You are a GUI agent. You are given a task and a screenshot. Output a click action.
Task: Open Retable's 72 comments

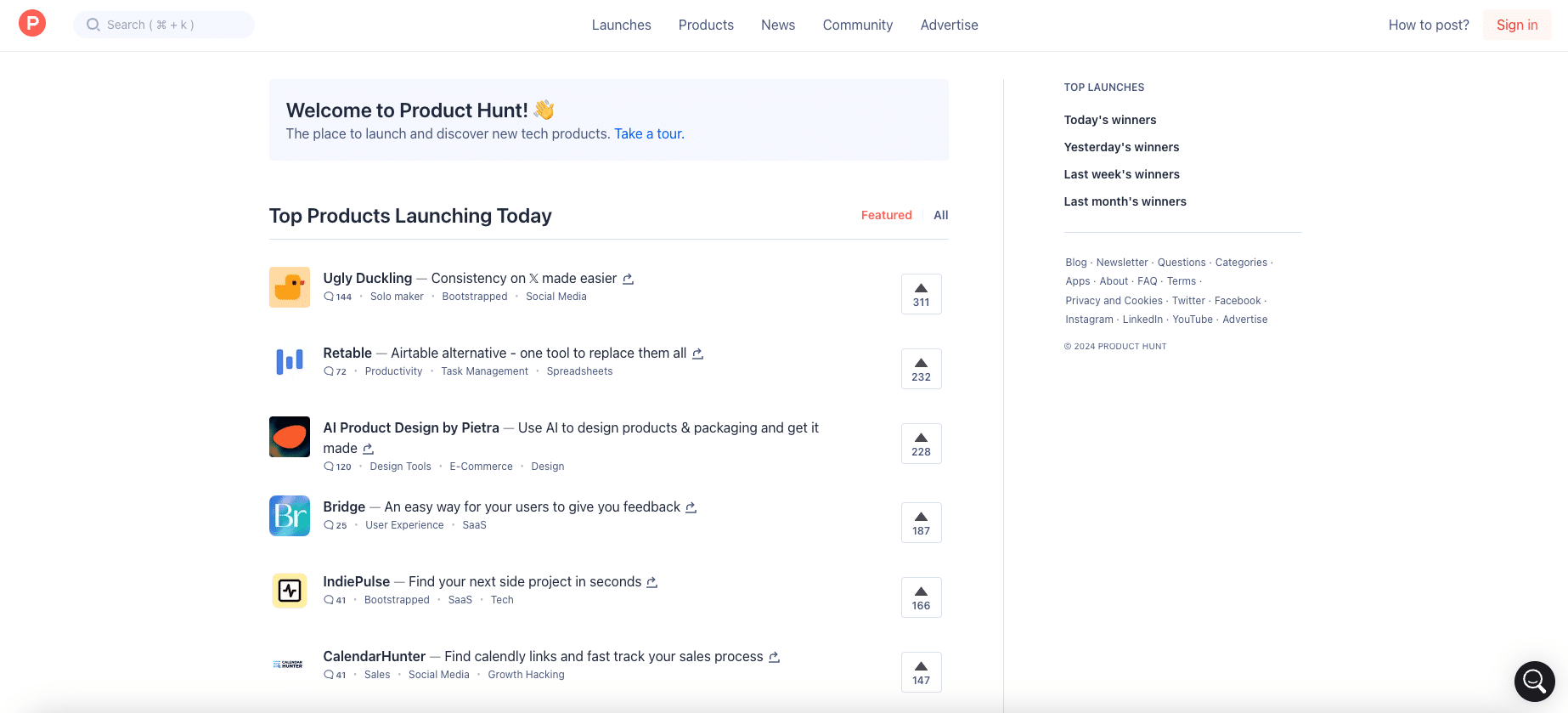335,371
